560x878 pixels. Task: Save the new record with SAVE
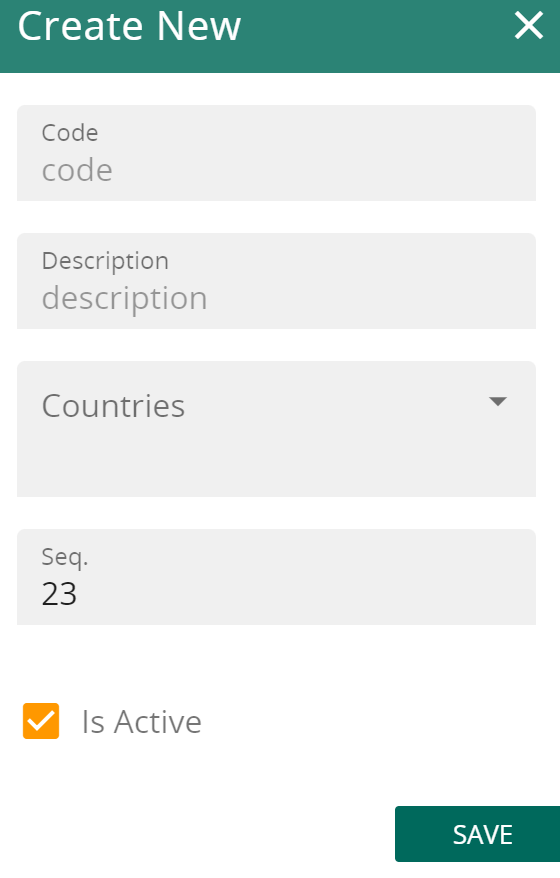pos(477,834)
